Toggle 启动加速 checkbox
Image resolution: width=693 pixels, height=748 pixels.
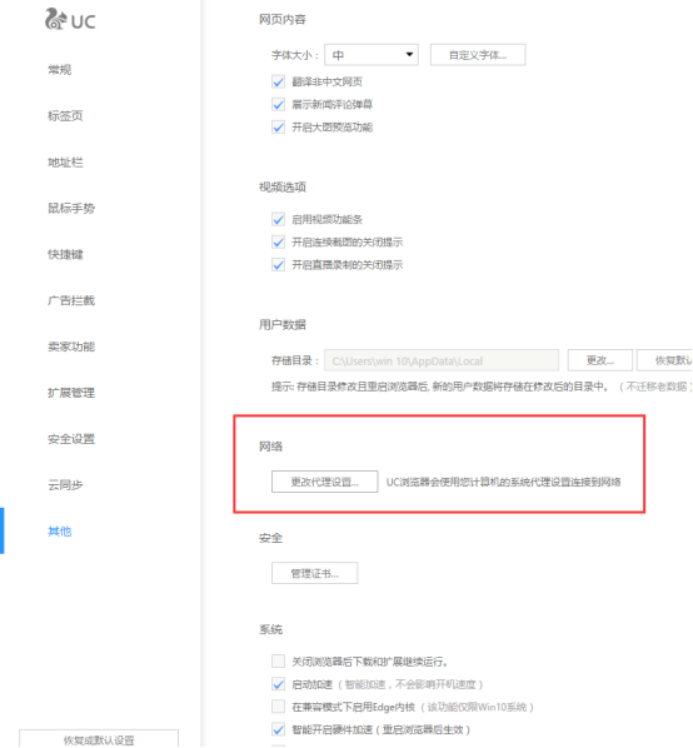pos(279,685)
